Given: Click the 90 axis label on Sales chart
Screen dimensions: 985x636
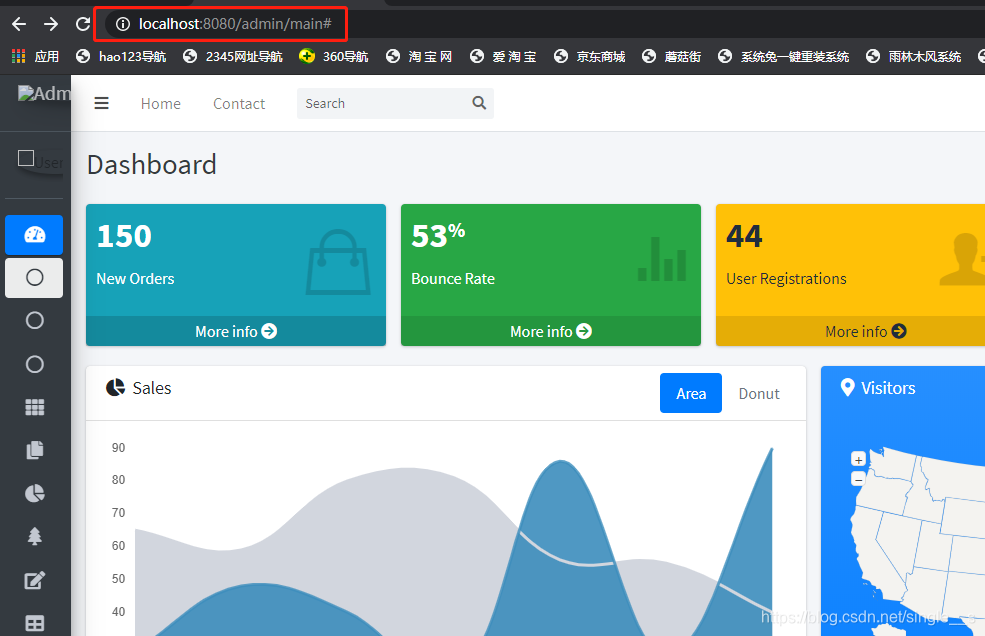Looking at the screenshot, I should 118,447.
